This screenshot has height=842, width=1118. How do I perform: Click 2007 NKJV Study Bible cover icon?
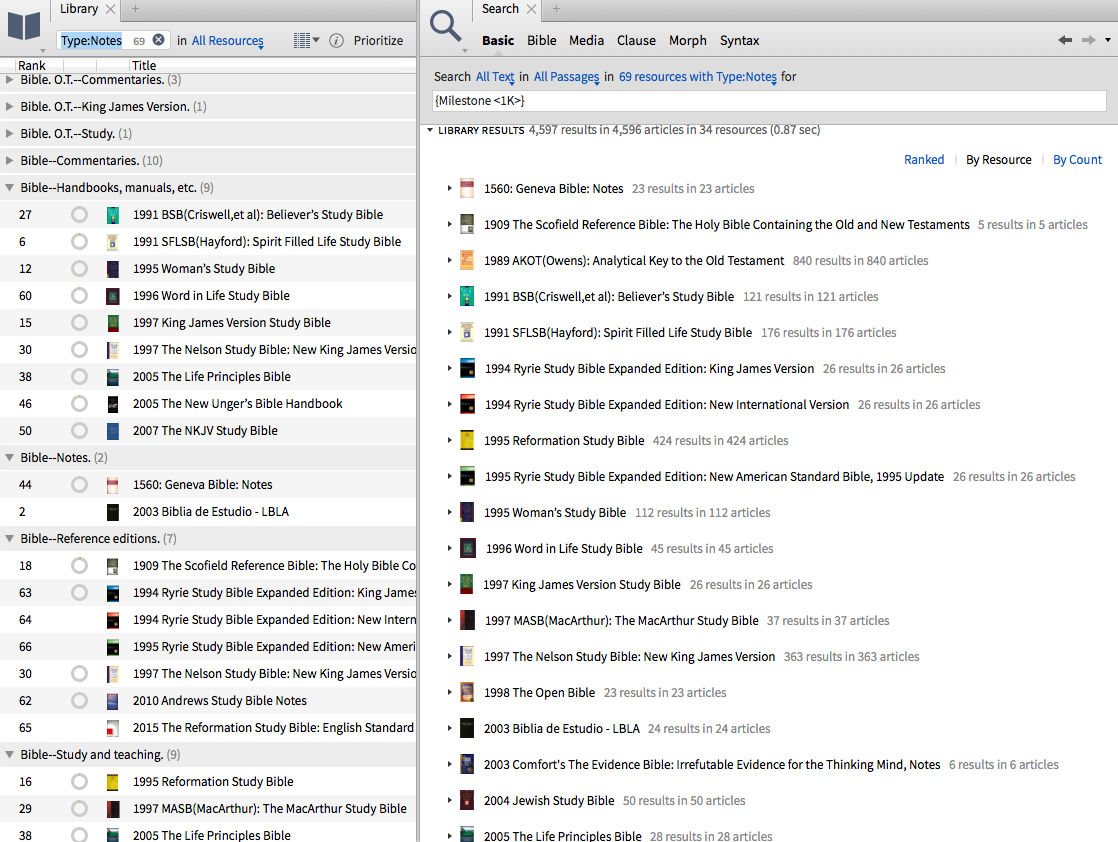pyautogui.click(x=113, y=431)
